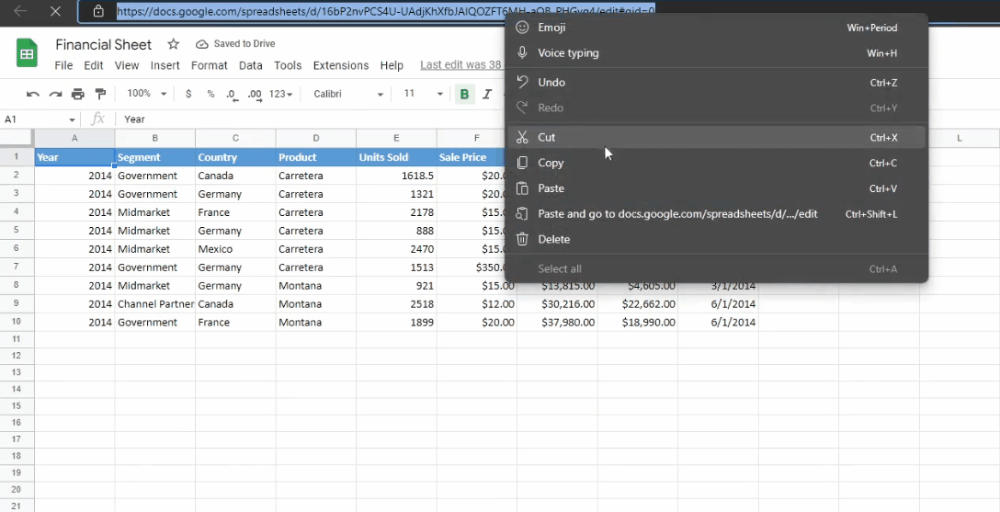Stop page loading with X button

coord(55,11)
